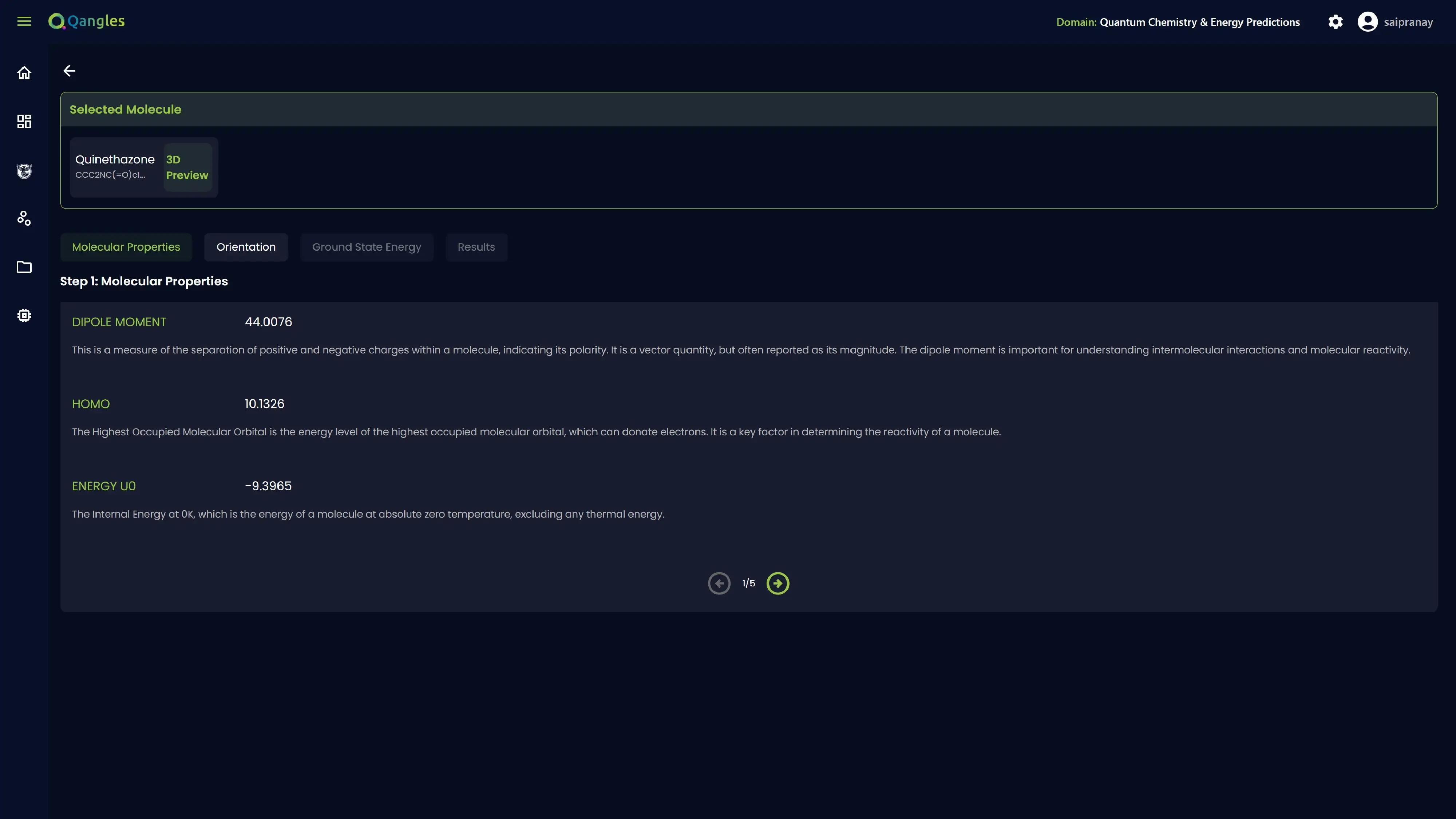1456x819 pixels.
Task: Go to previous properties page
Action: (719, 583)
